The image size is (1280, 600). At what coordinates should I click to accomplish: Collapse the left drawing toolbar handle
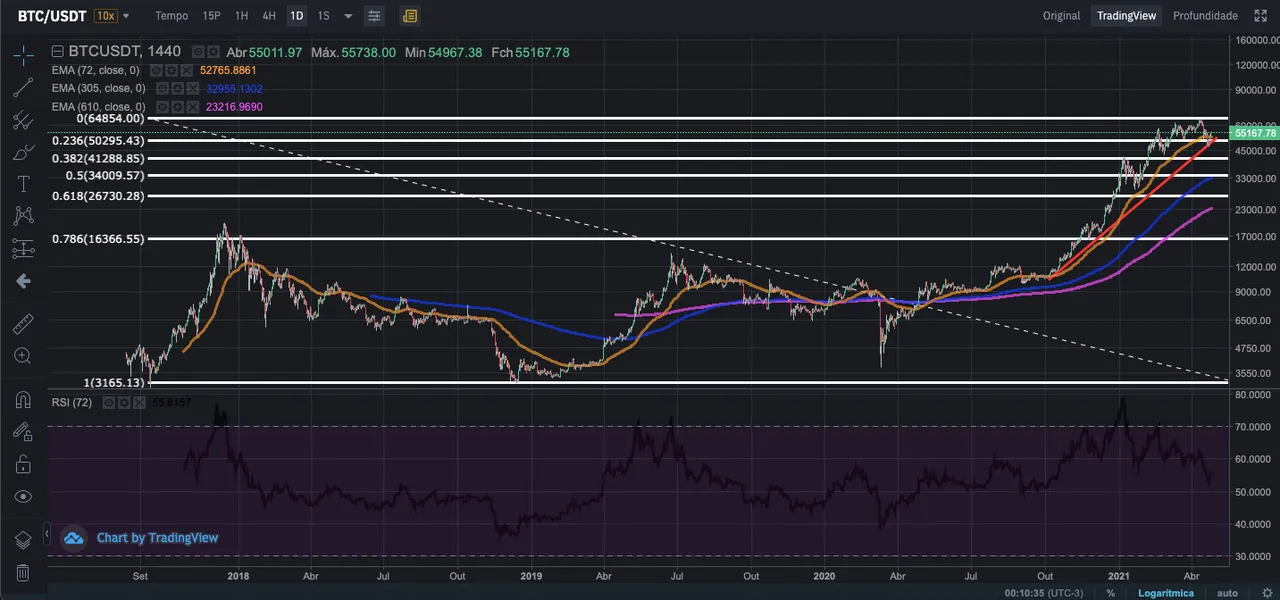point(45,535)
